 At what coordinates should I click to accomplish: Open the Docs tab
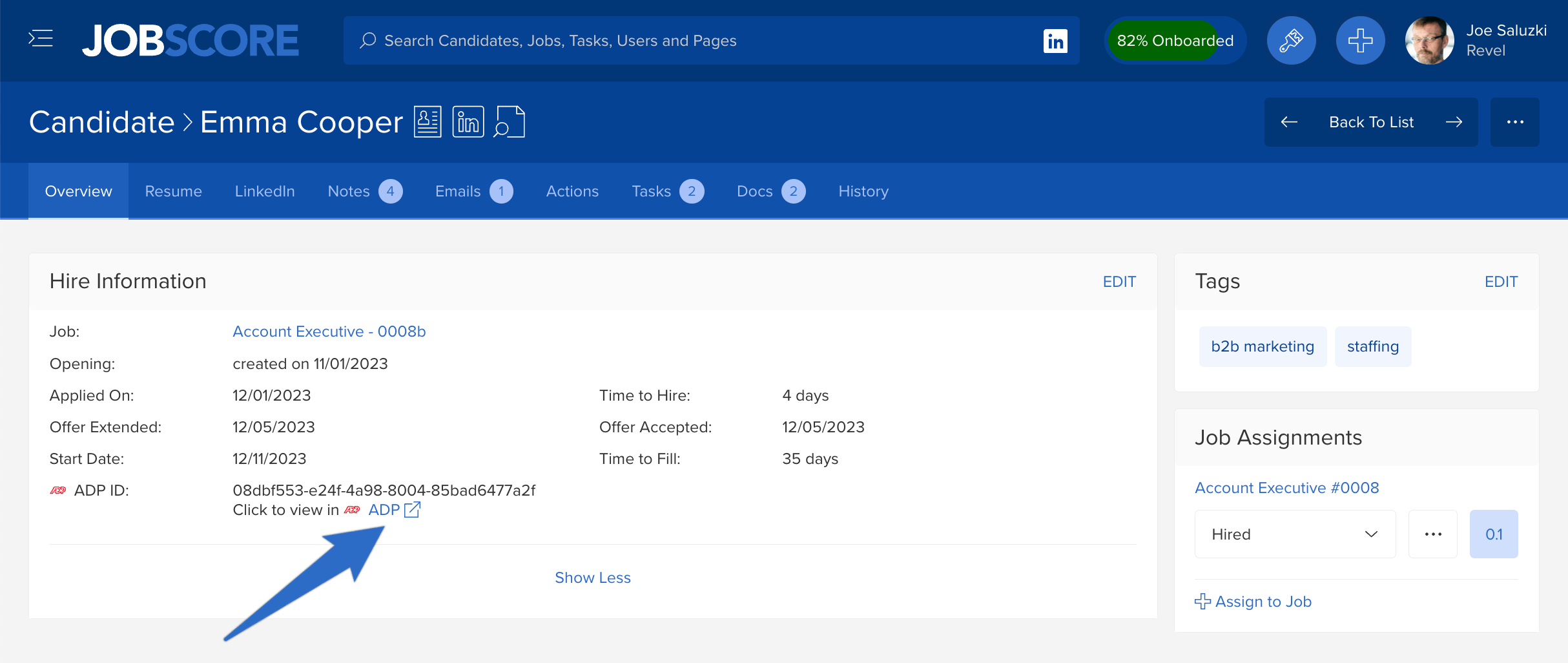771,191
